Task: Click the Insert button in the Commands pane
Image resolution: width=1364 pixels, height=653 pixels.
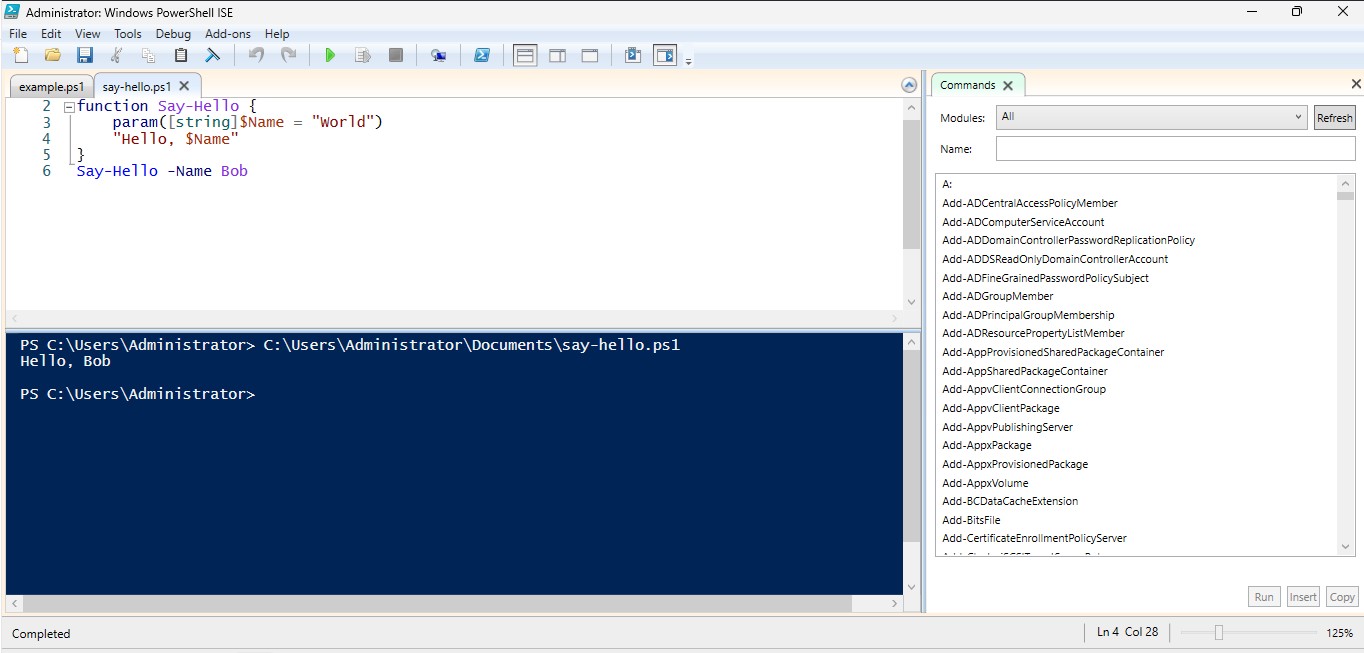Action: coord(1303,597)
